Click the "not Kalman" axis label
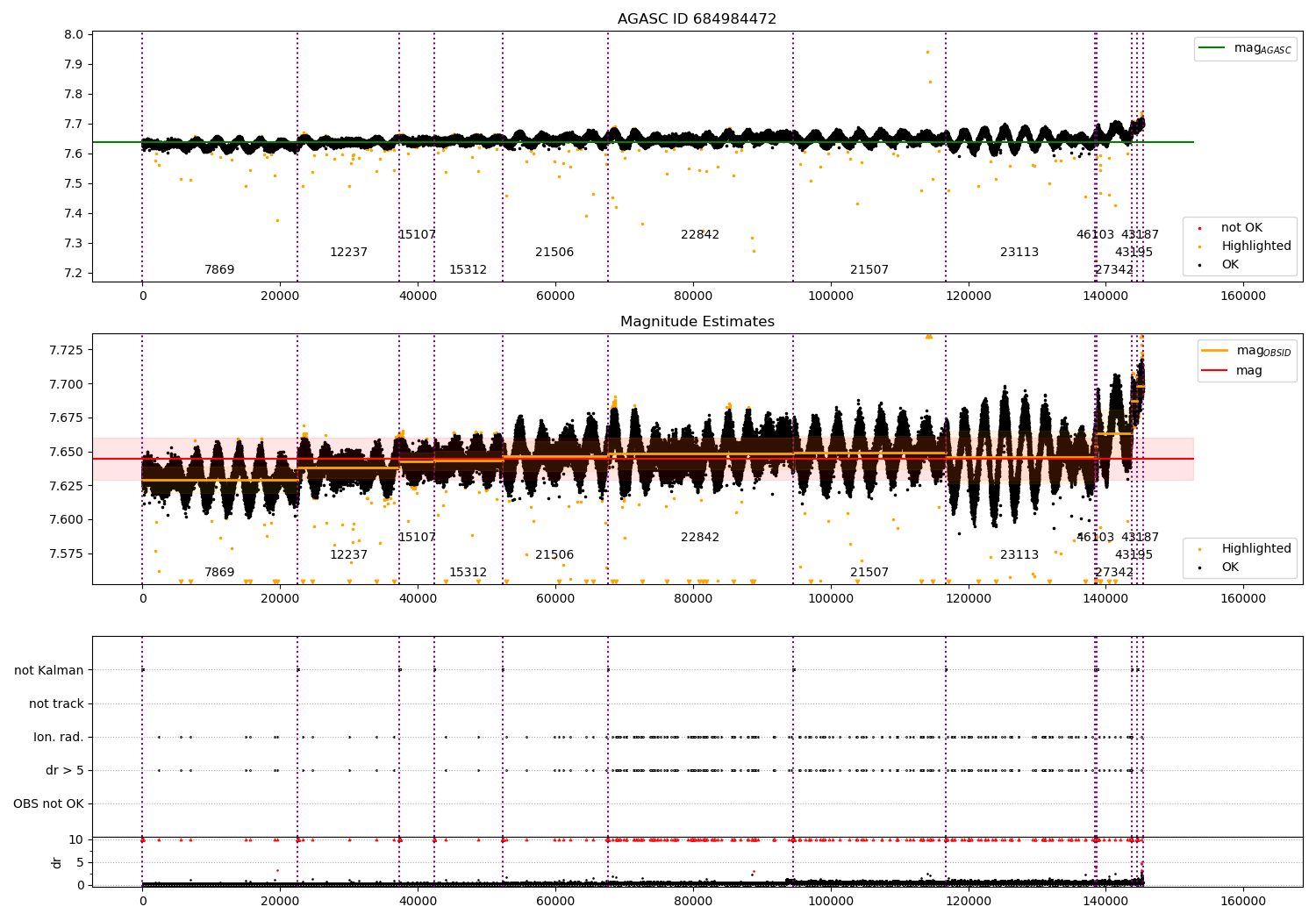 pyautogui.click(x=49, y=671)
